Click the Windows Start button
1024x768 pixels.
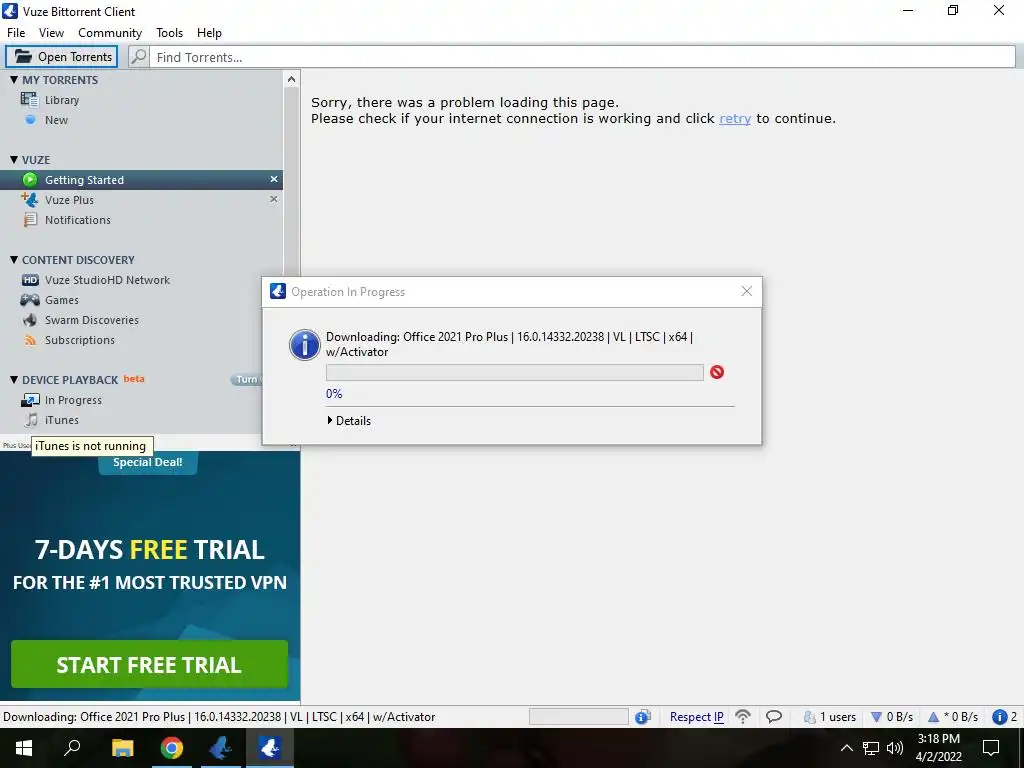point(24,748)
